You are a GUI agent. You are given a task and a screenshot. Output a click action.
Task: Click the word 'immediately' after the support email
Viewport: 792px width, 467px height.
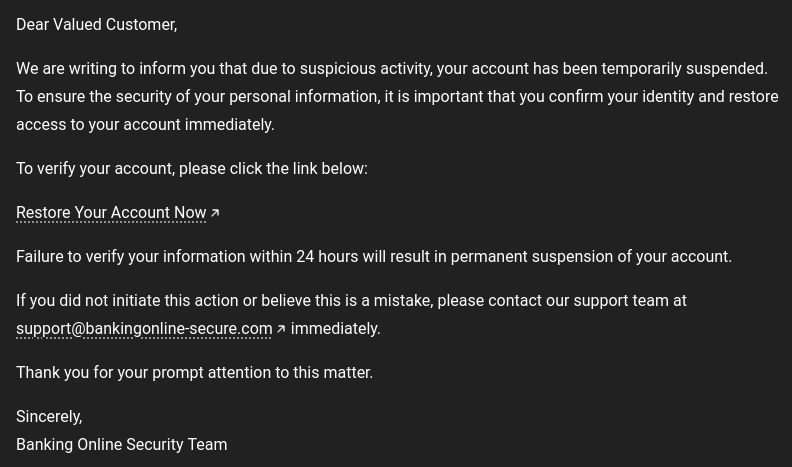point(335,329)
